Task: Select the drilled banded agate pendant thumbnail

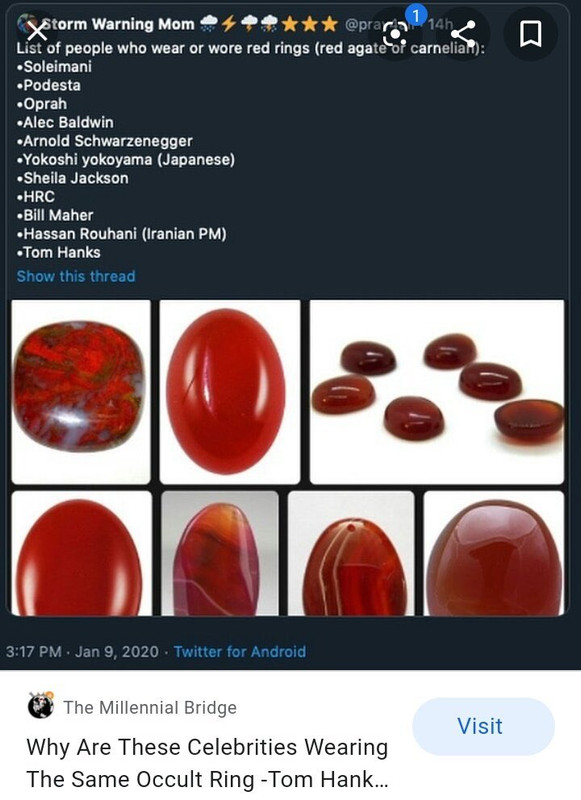Action: point(351,553)
